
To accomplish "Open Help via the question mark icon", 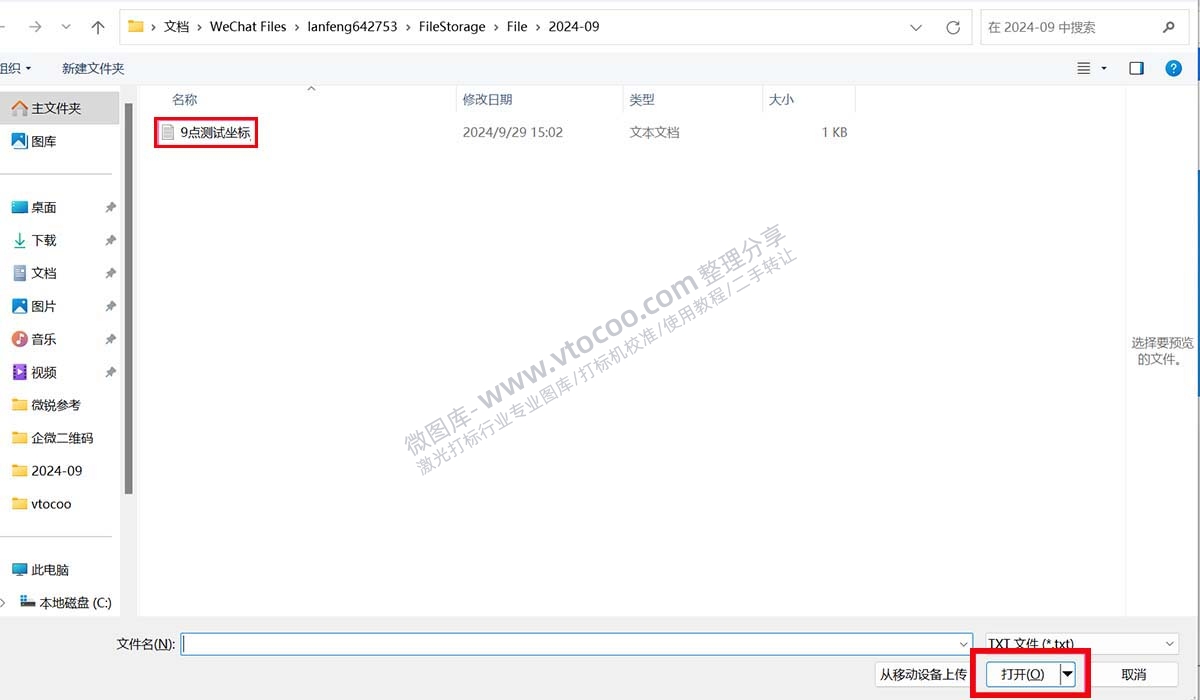I will (1171, 68).
